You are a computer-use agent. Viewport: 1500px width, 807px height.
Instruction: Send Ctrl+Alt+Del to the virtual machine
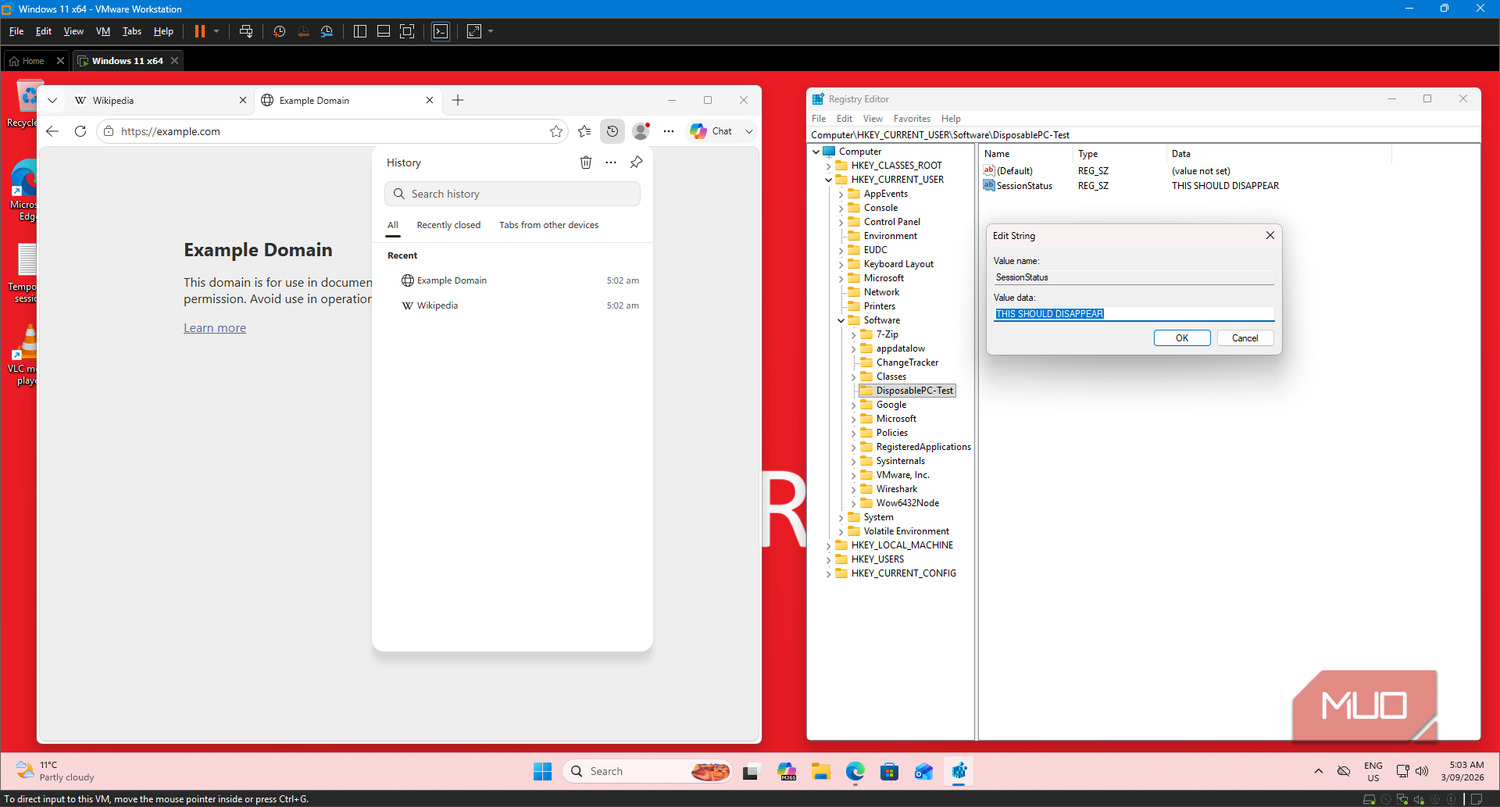pos(246,31)
